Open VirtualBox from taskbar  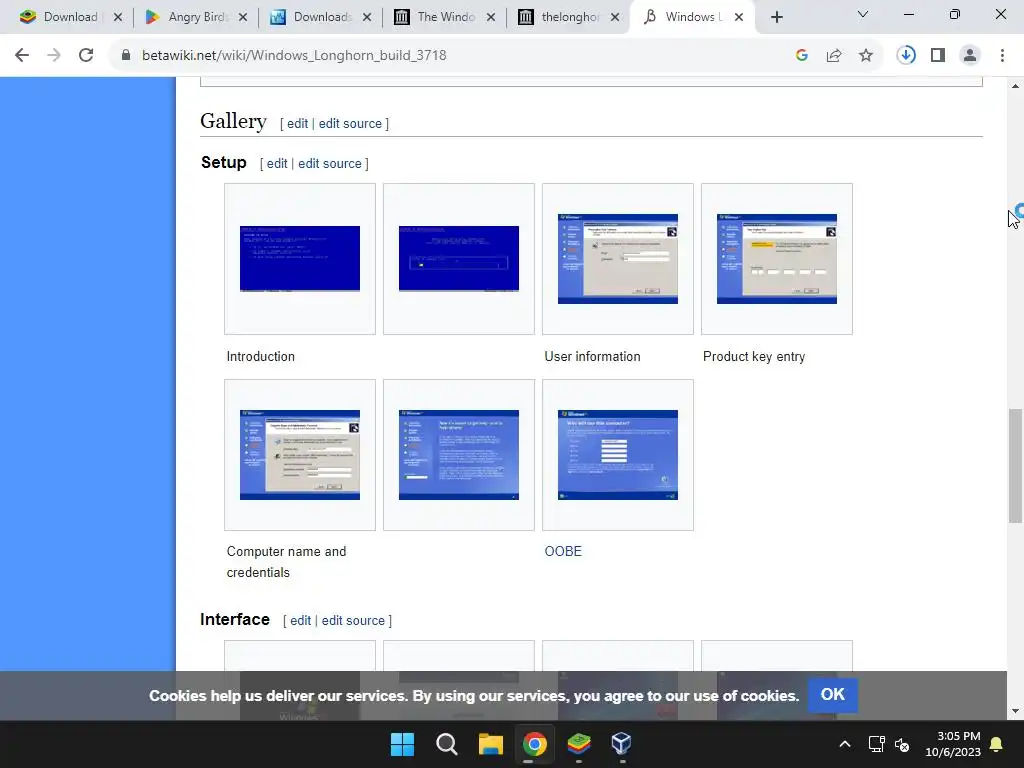[x=622, y=744]
